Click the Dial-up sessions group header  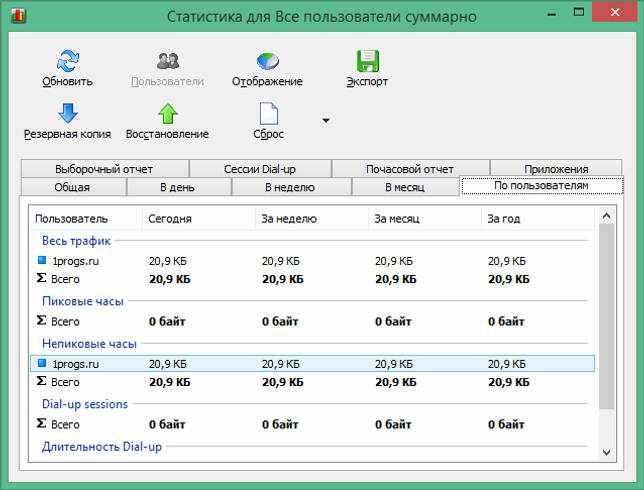[x=85, y=404]
